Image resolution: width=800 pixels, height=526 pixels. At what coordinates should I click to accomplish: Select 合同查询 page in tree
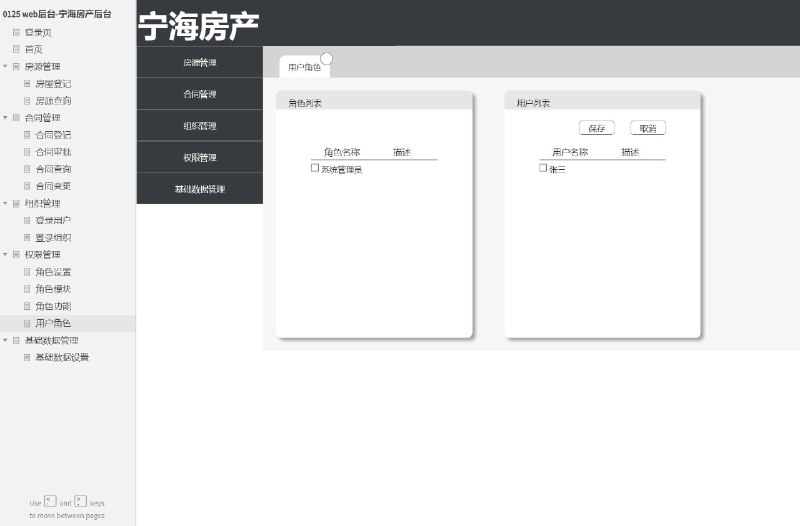(53, 169)
